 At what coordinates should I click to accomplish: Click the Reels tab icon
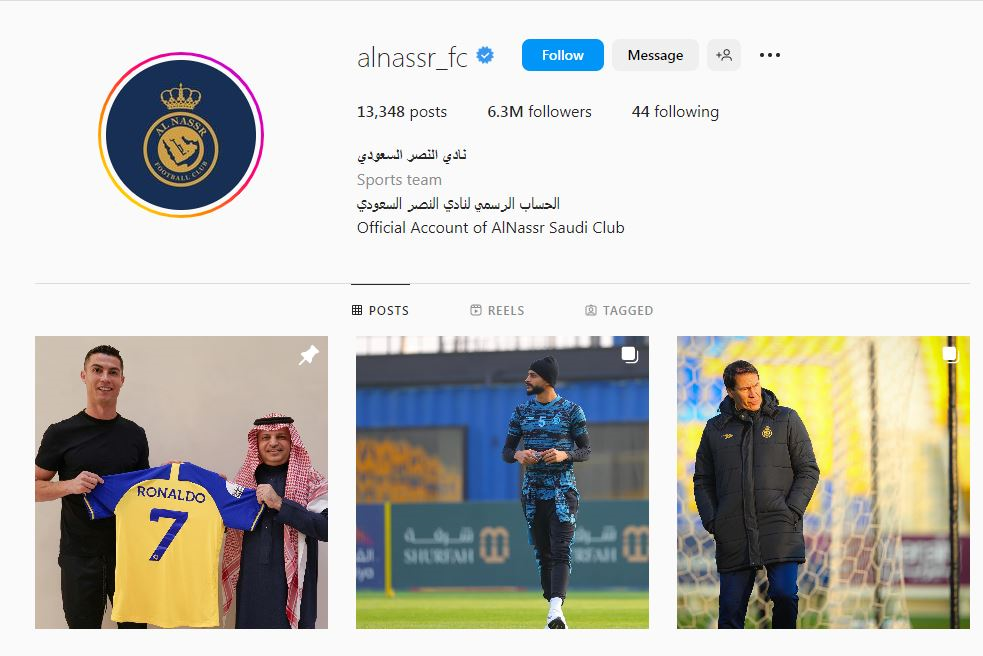[x=476, y=310]
